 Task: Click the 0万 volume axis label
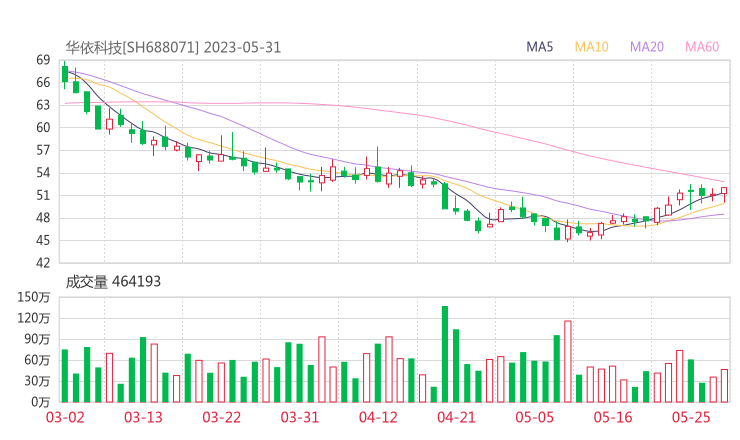(x=41, y=402)
